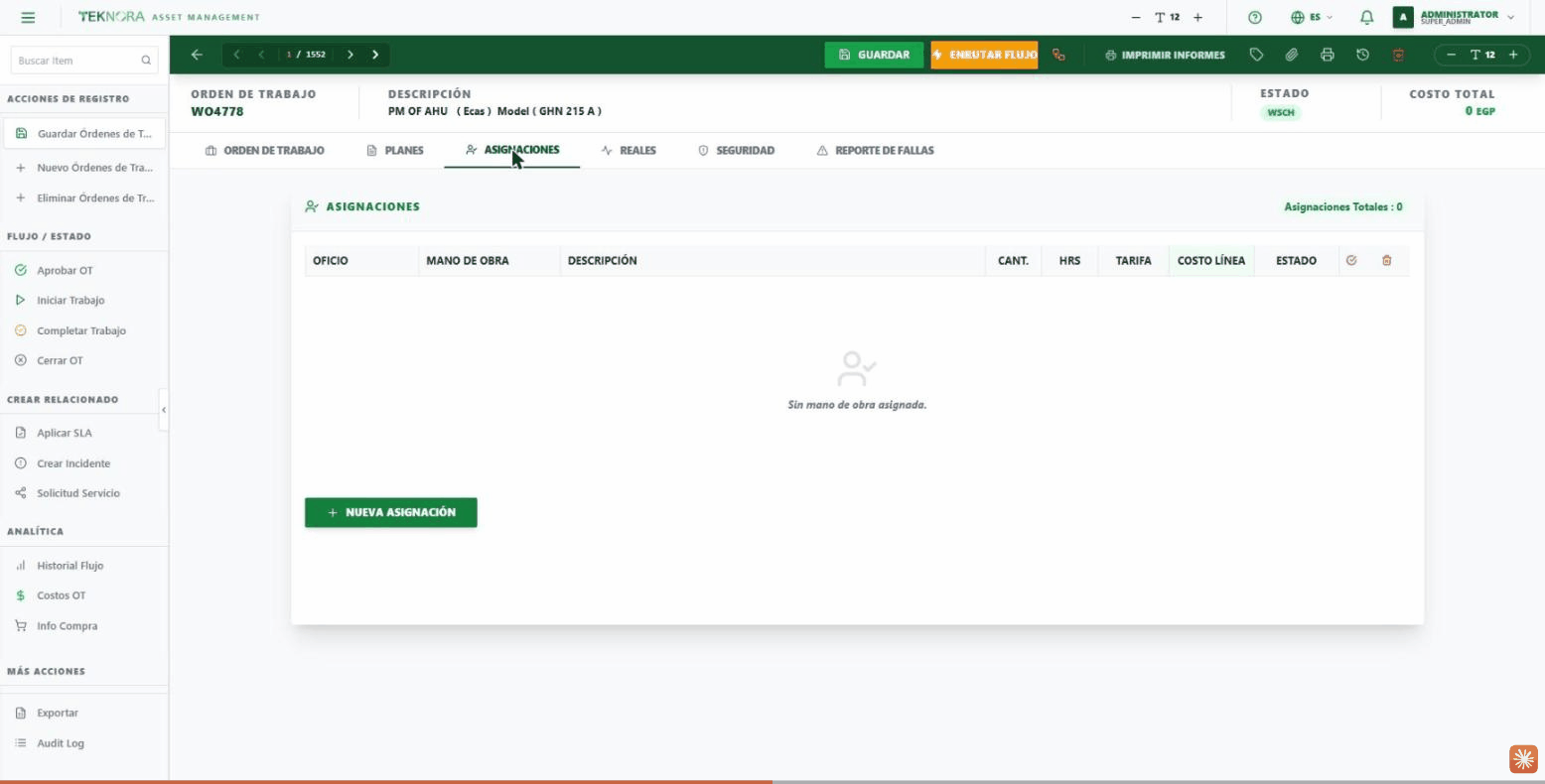Open the hamburger menu icon
This screenshot has height=784, width=1545.
tap(28, 17)
